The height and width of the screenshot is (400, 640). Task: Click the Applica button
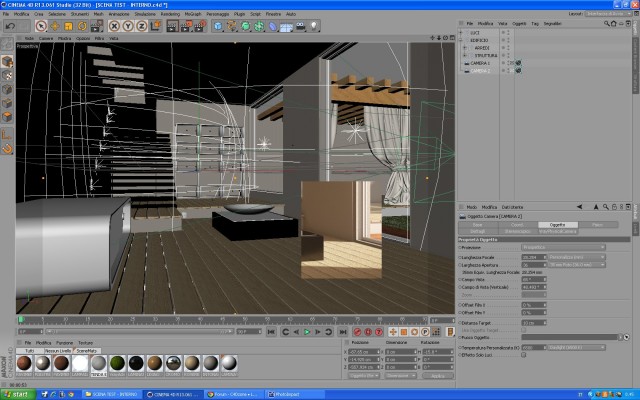point(438,376)
